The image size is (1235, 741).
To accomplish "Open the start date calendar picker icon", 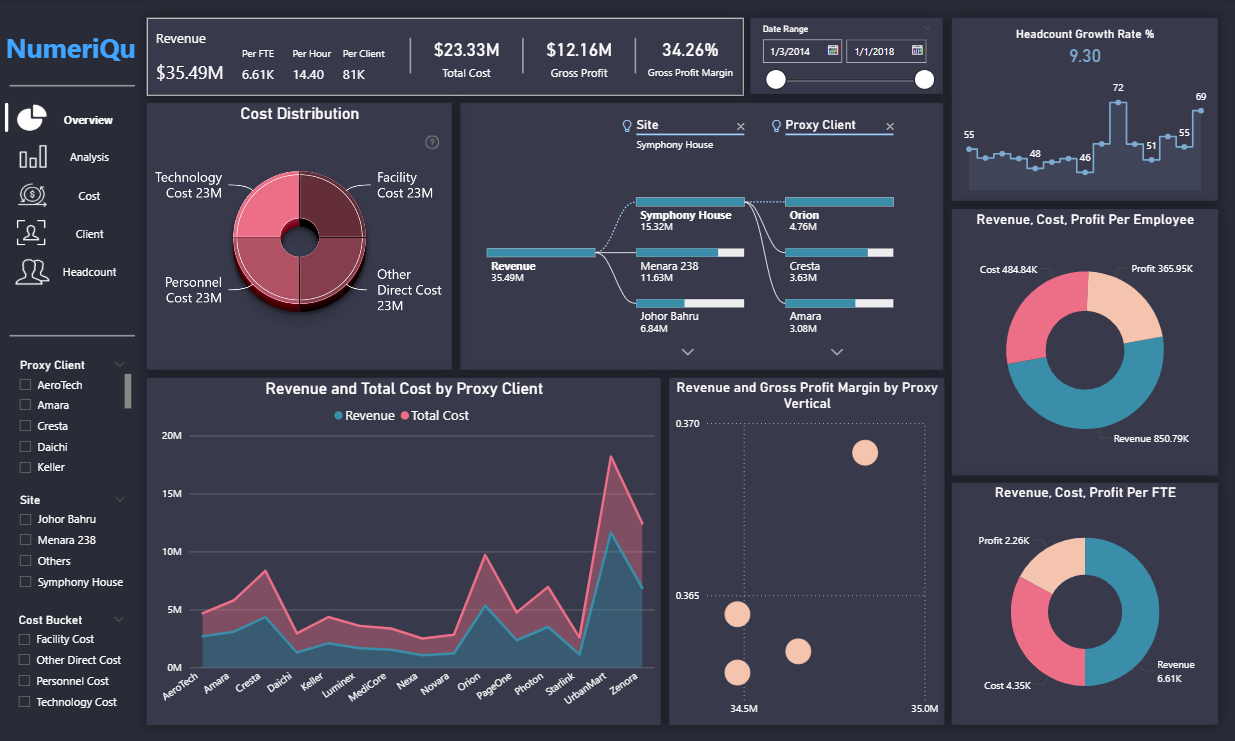I will tap(832, 50).
